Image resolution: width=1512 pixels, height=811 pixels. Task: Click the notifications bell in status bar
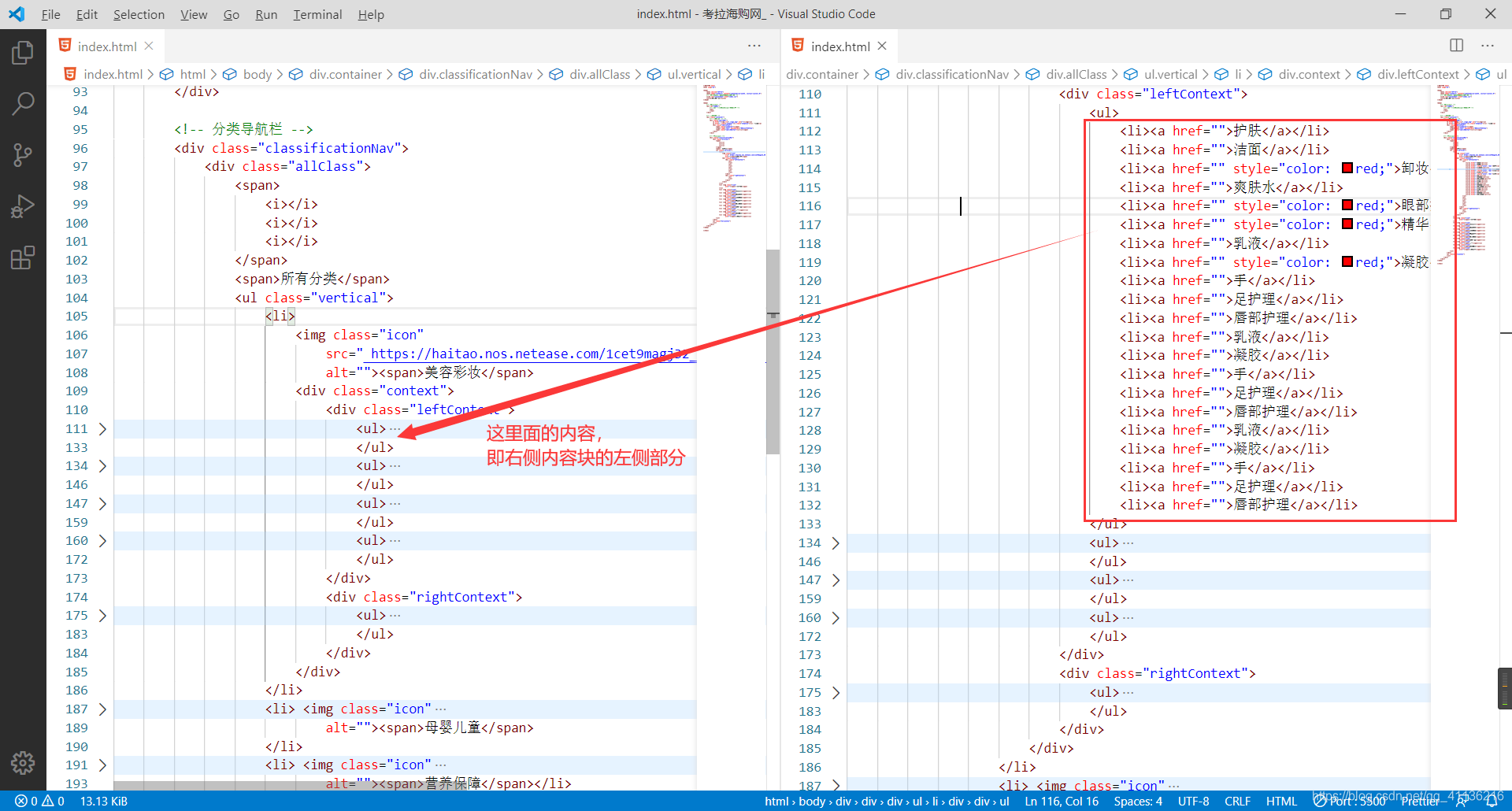[x=1492, y=801]
